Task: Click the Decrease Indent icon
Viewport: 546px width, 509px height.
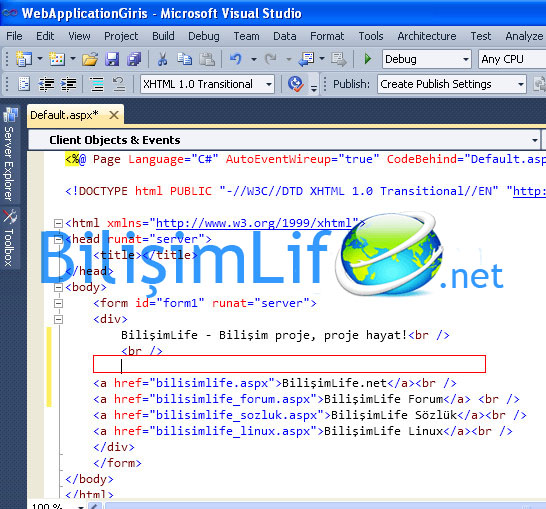Action: 46,84
